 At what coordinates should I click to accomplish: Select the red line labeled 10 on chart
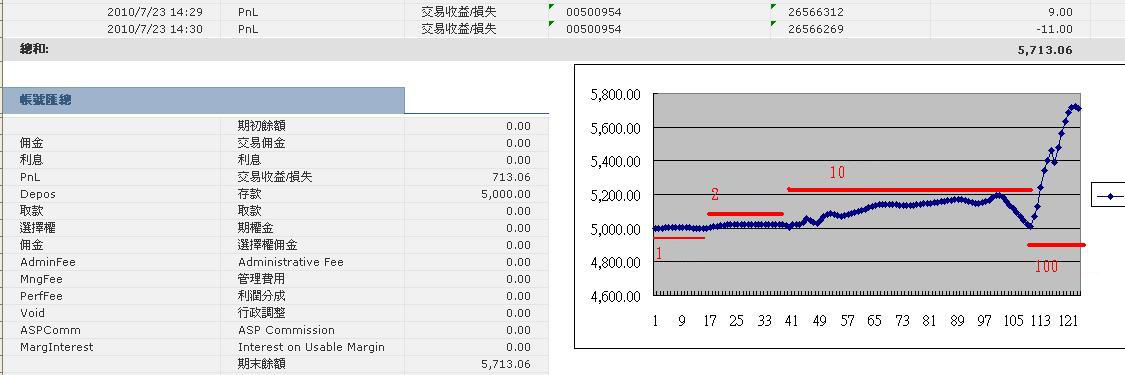click(x=910, y=190)
